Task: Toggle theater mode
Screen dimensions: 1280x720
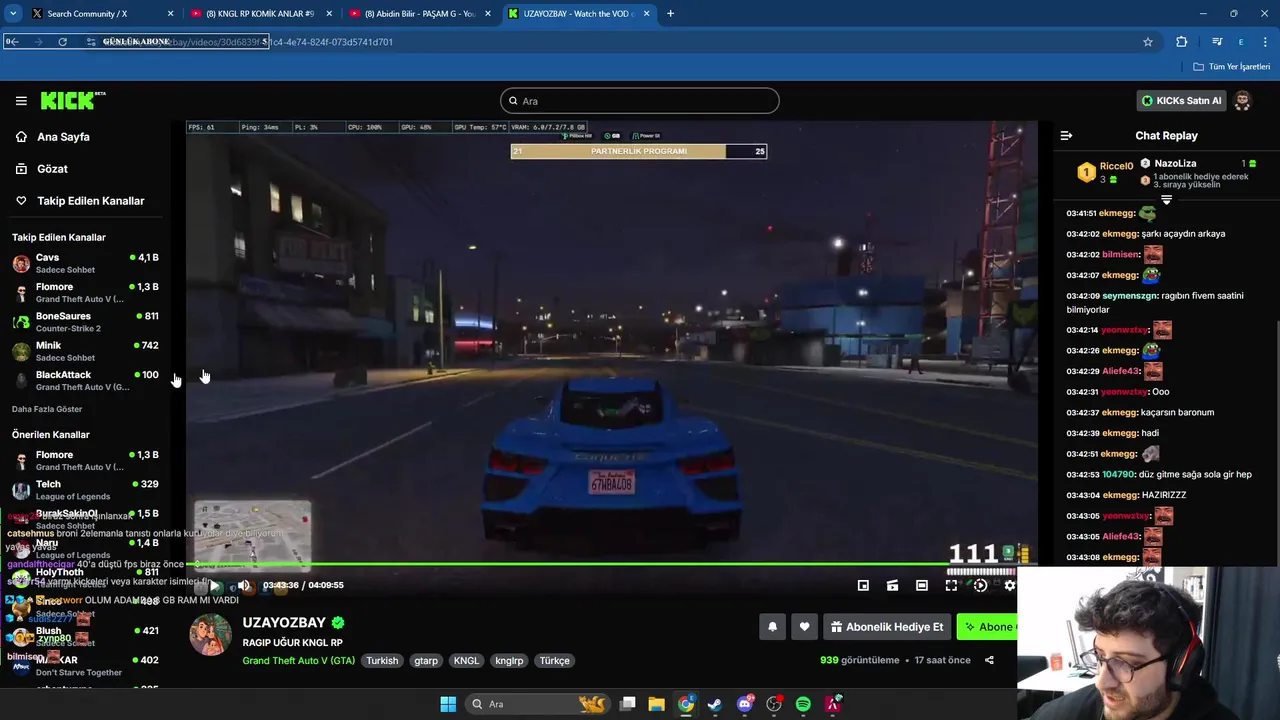Action: 922,586
